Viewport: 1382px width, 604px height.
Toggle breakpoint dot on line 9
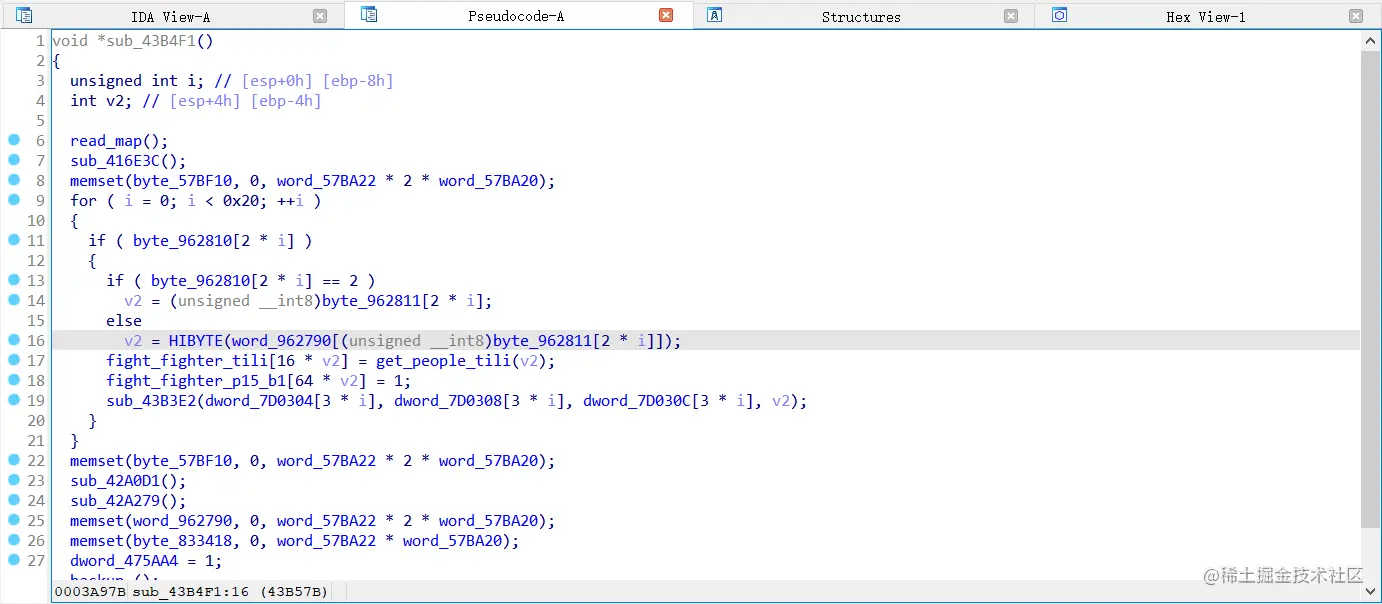[x=14, y=200]
